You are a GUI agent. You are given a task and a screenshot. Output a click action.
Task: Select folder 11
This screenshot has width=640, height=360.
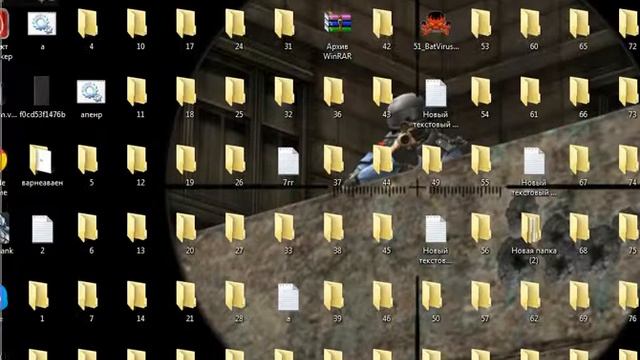click(x=137, y=91)
